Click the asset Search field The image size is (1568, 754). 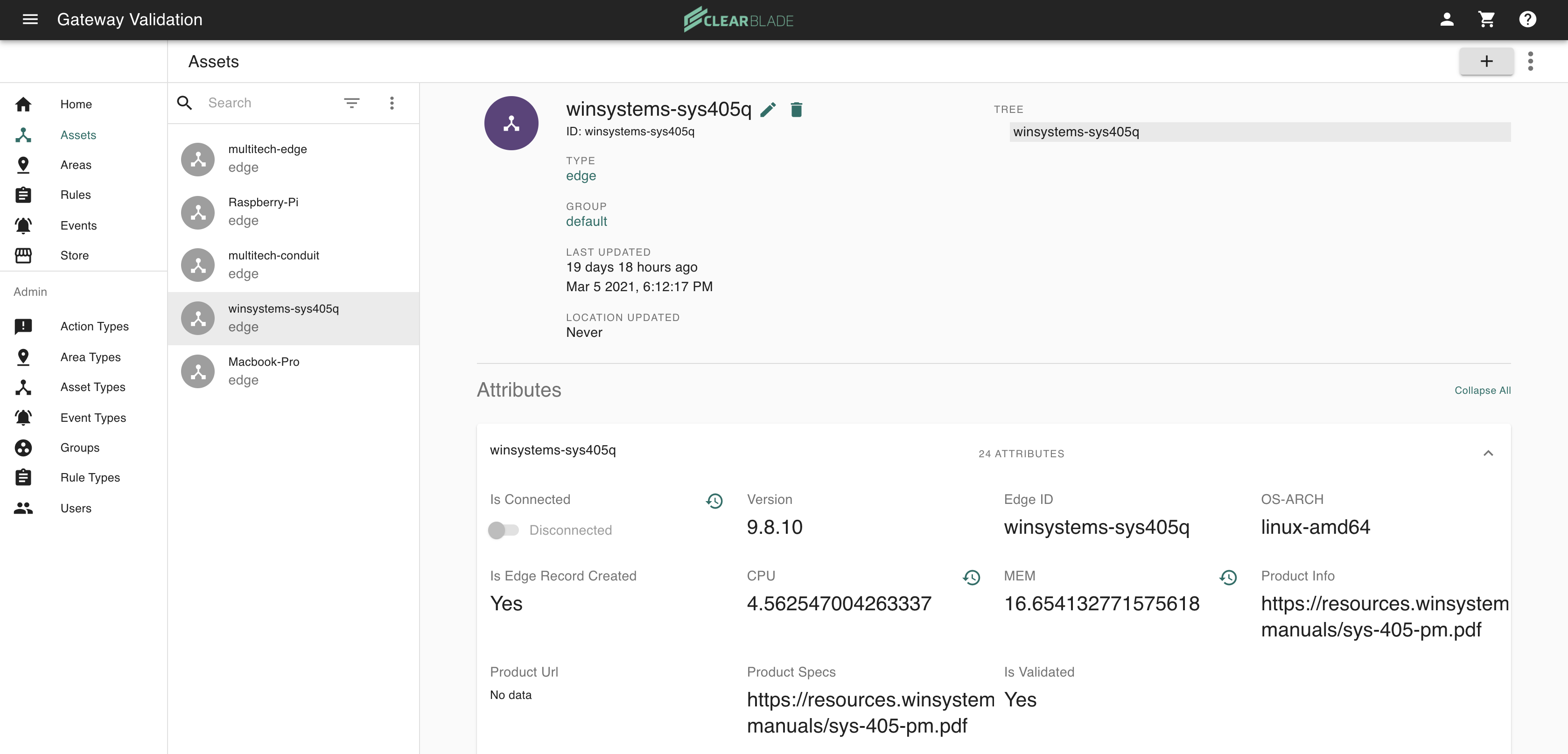click(x=268, y=103)
